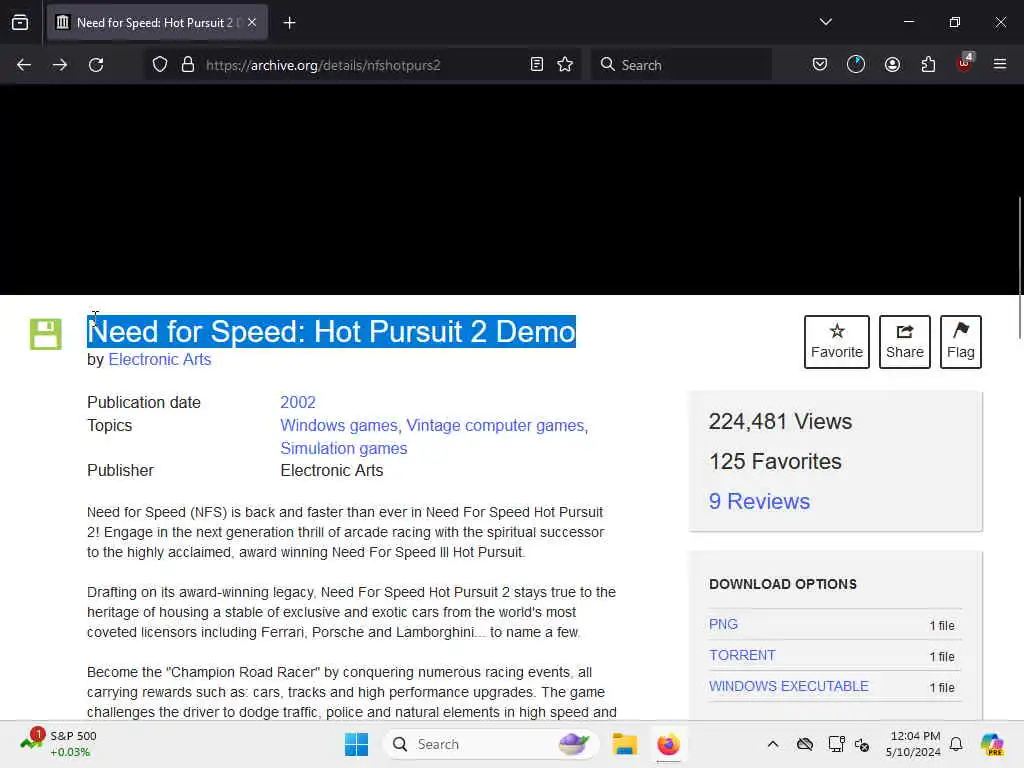This screenshot has width=1024, height=768.
Task: Close the Need for Speed tab
Action: coord(252,23)
